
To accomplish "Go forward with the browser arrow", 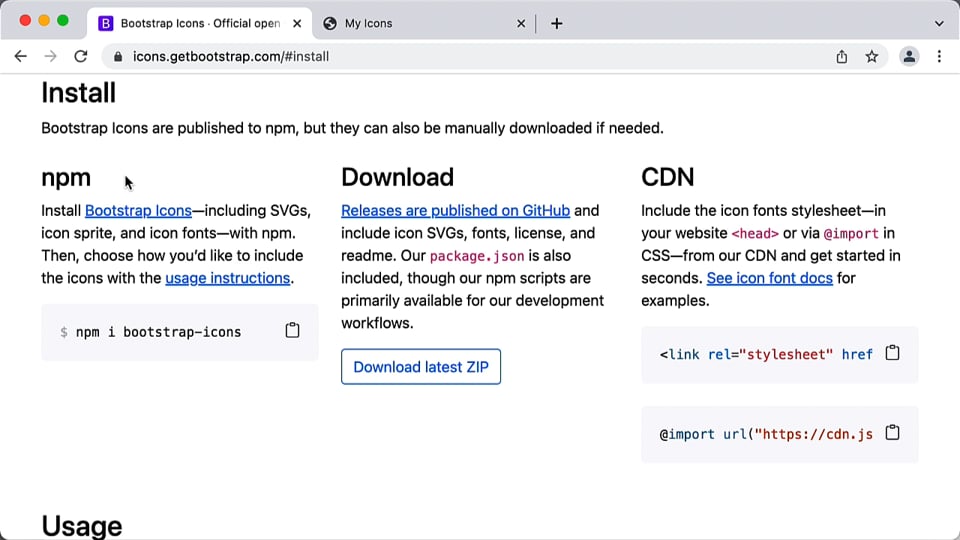I will pos(50,56).
